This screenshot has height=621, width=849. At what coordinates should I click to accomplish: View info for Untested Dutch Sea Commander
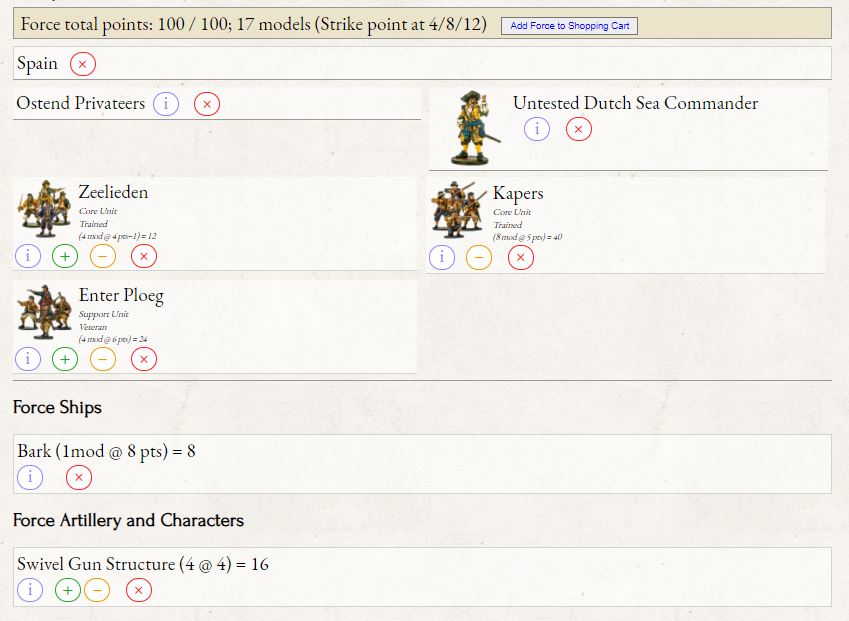(x=537, y=129)
